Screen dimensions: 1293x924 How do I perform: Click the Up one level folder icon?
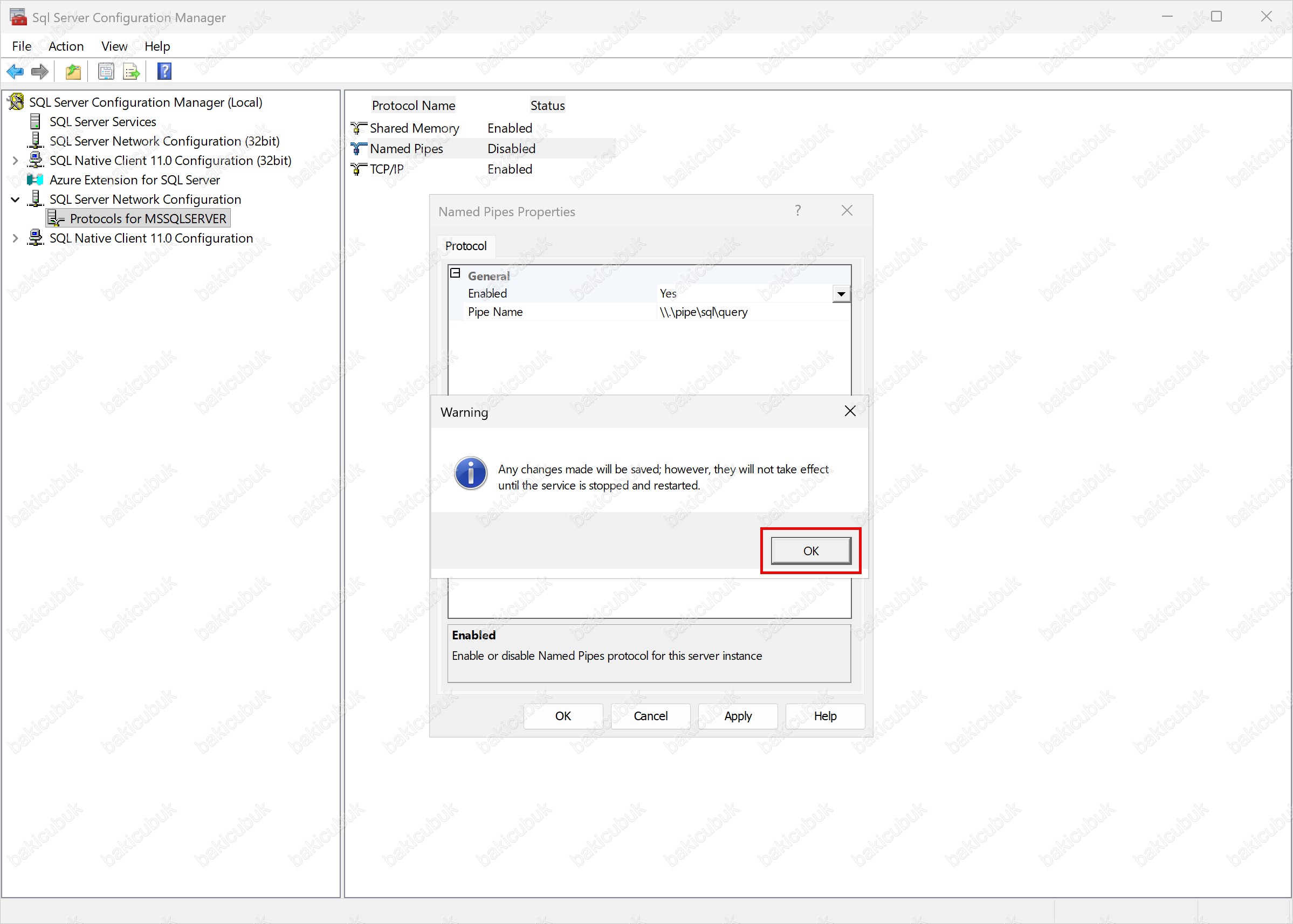[x=73, y=72]
